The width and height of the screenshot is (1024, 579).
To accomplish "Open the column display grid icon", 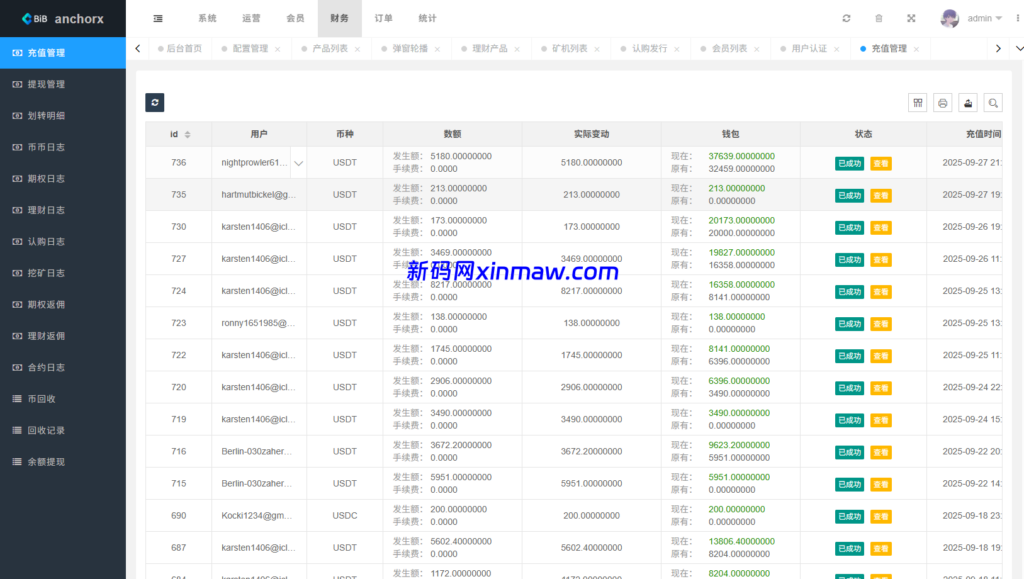I will (x=917, y=102).
